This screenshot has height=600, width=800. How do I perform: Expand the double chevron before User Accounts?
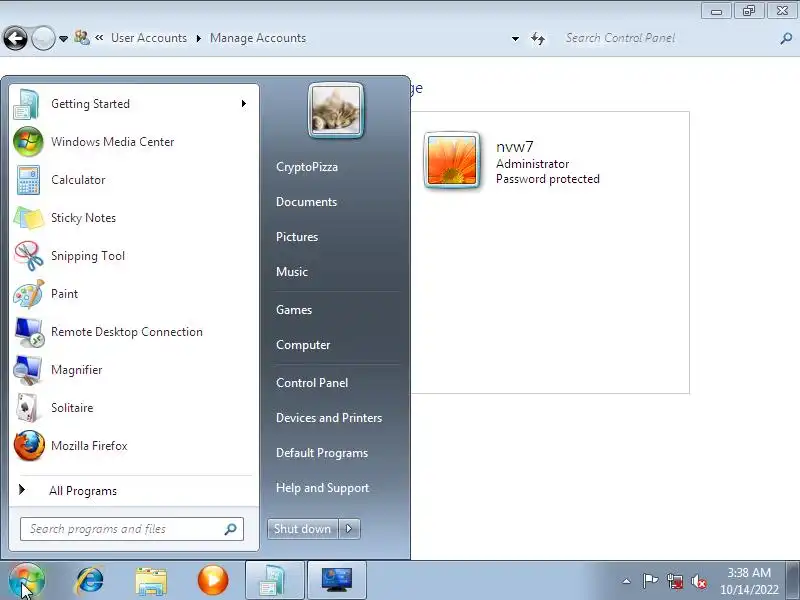pos(99,37)
